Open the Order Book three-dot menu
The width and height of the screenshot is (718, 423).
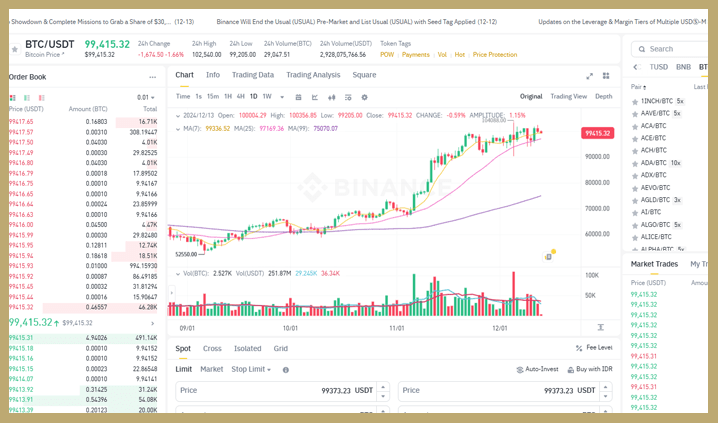tap(152, 77)
